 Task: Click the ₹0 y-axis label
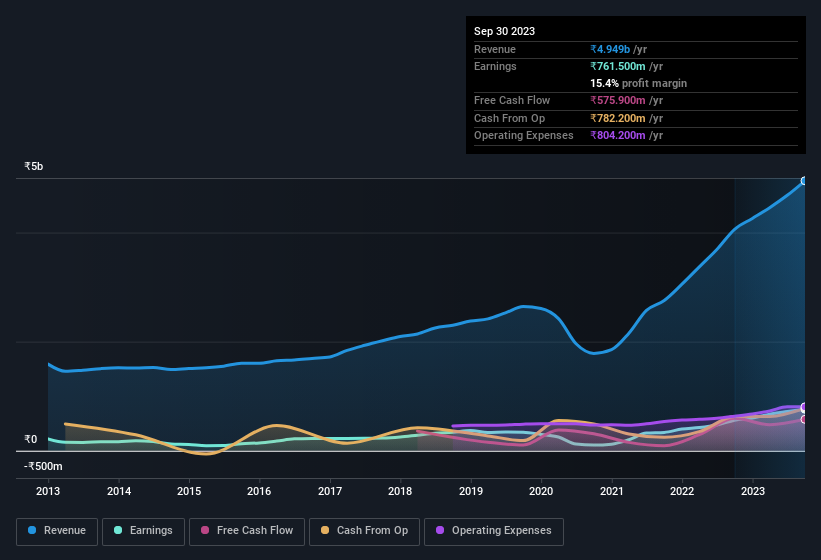[x=30, y=439]
